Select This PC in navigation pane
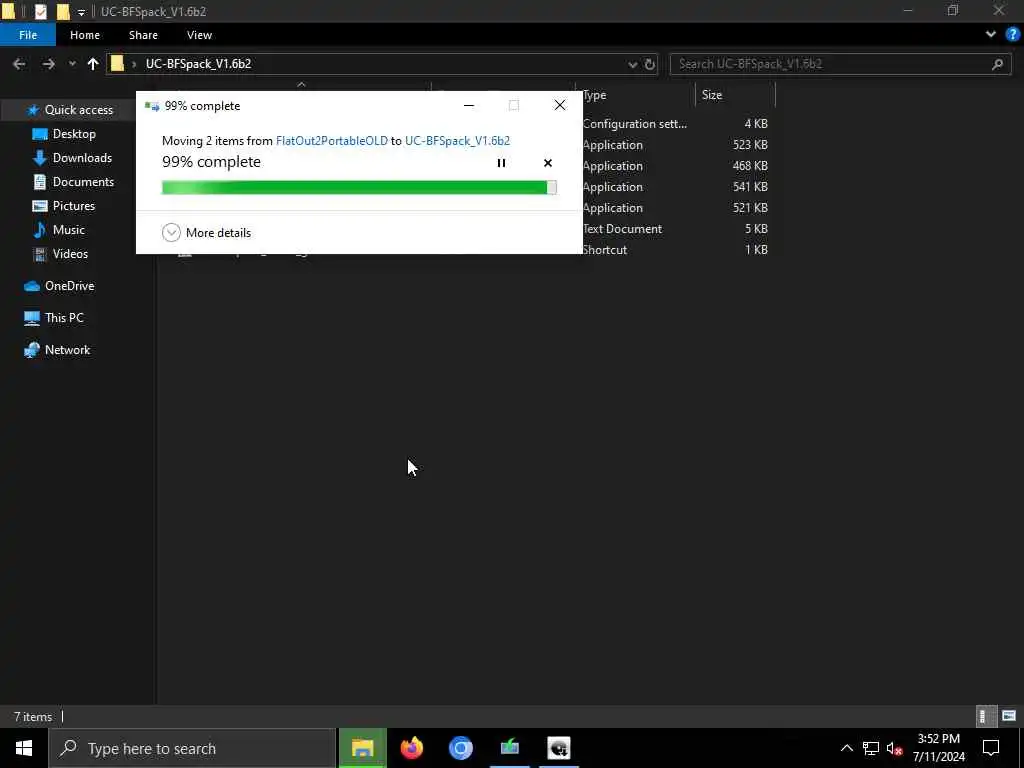Viewport: 1024px width, 768px height. coord(64,318)
